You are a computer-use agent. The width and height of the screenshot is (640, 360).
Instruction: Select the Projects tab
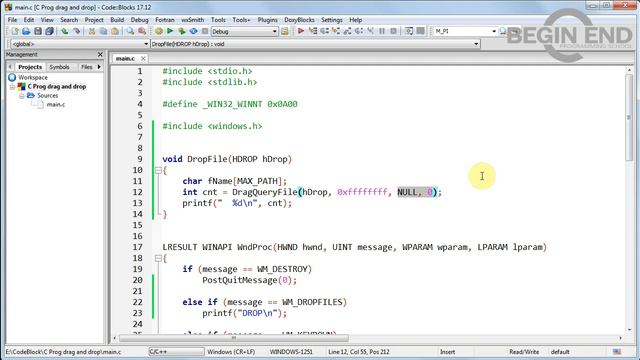[30, 67]
